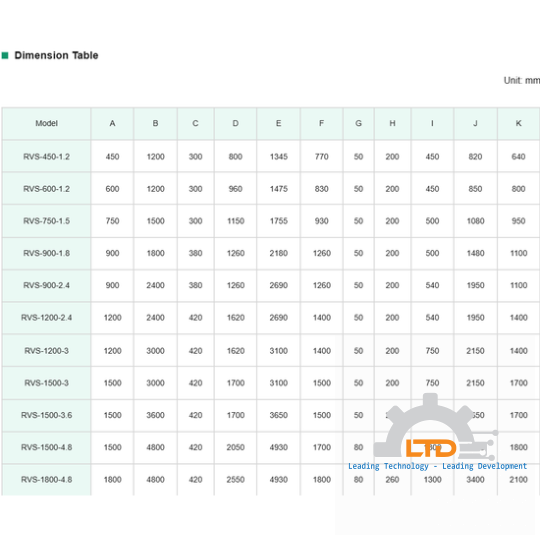
Task: Select the RVS-900-1.8 model cell
Action: (46, 253)
